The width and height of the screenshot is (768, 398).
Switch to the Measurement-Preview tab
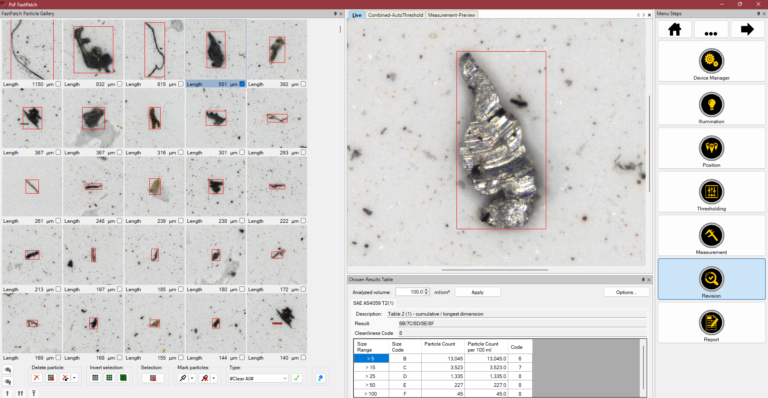click(451, 15)
